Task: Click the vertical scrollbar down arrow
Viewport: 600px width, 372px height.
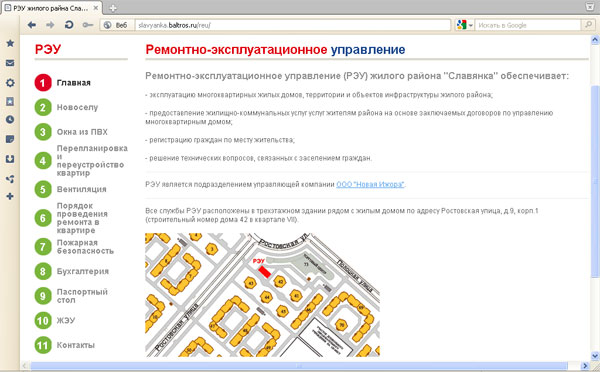Action: click(595, 356)
